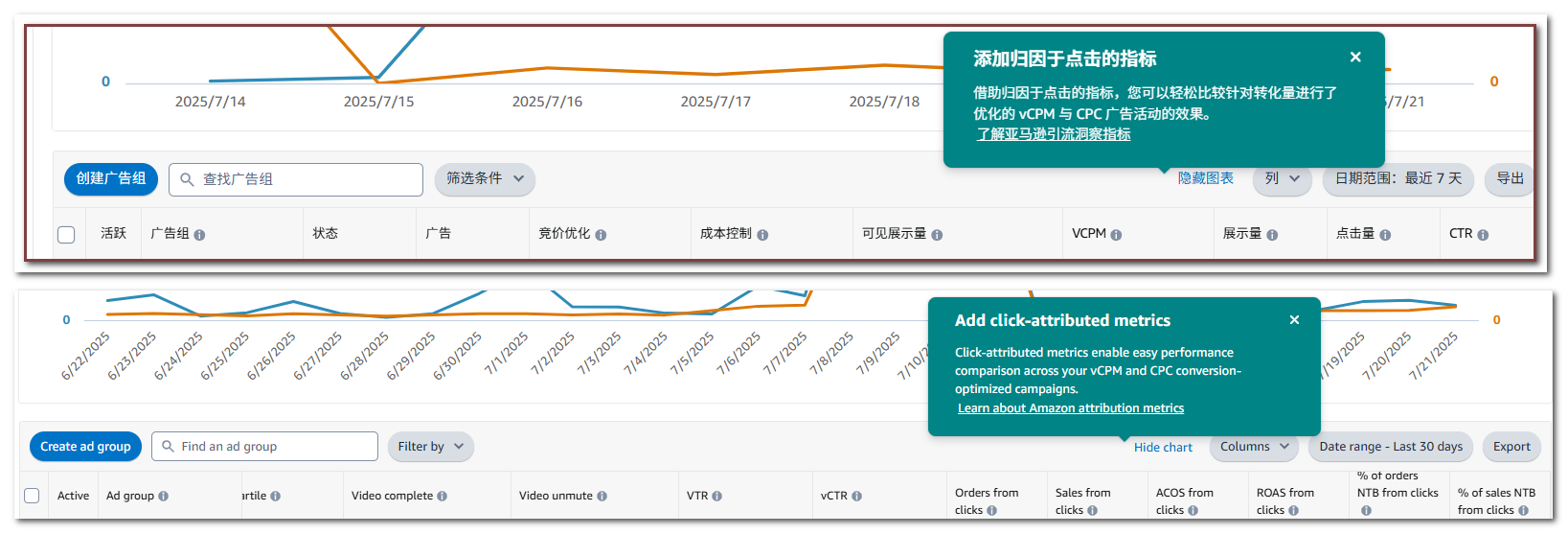Screen dimensions: 1568x534
Task: Open 了解亚马逊引流洞察指标 link
Action: [1054, 134]
